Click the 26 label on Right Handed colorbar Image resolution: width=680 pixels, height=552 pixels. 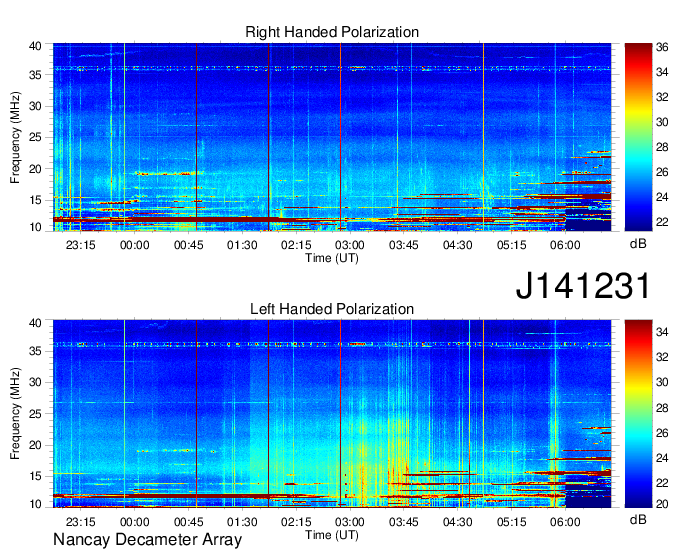tap(662, 172)
